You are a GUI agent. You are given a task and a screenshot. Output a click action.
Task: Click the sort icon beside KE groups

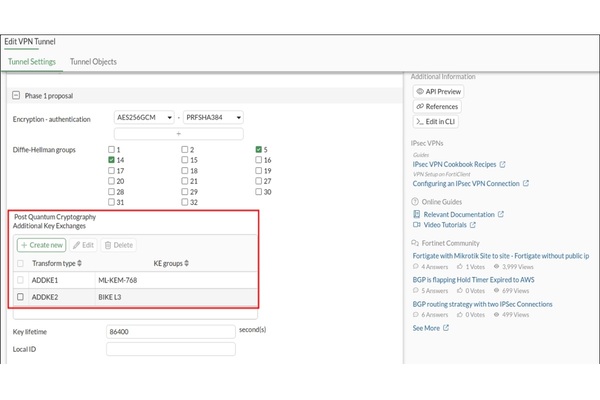tap(186, 263)
